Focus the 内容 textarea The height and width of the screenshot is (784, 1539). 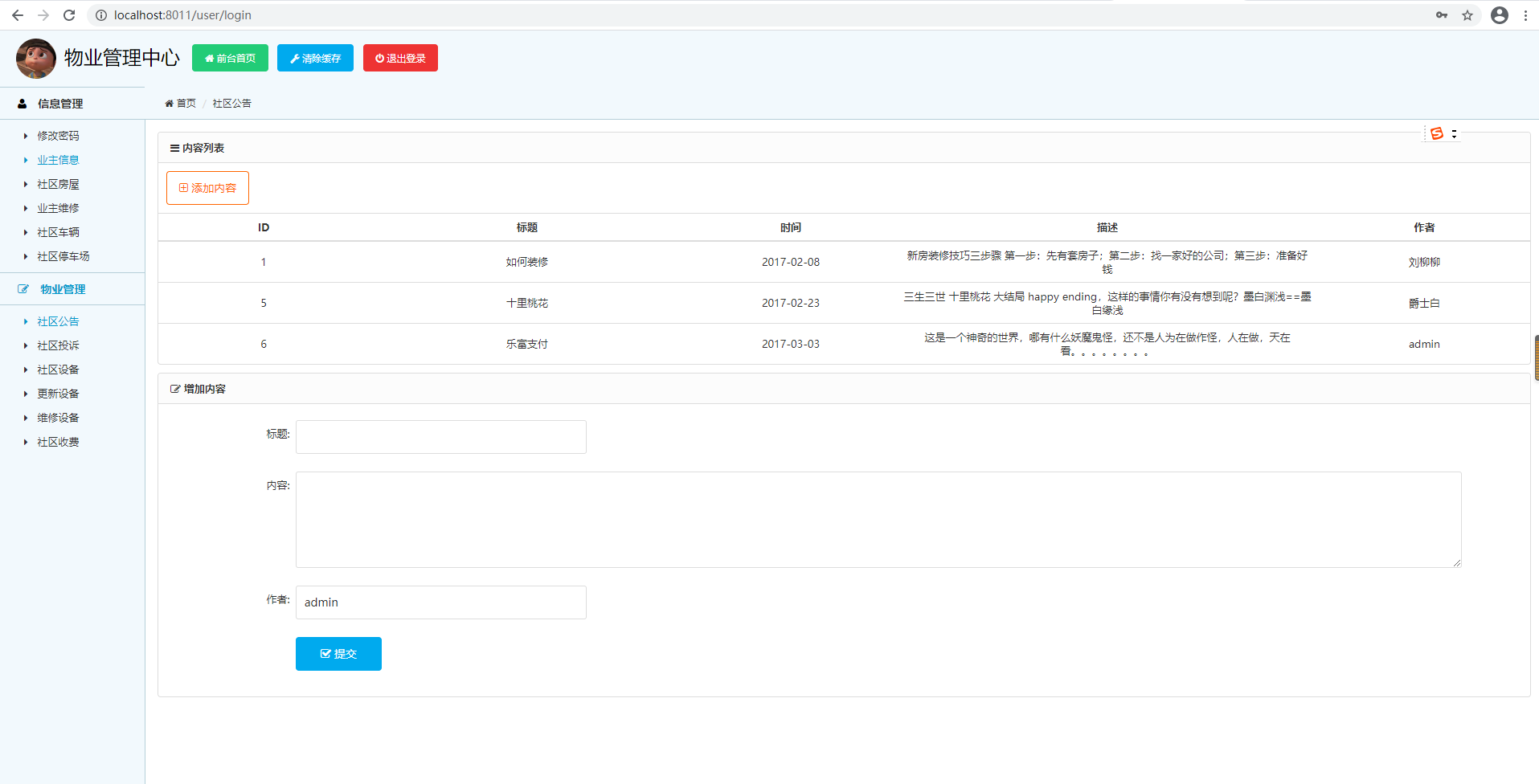878,520
